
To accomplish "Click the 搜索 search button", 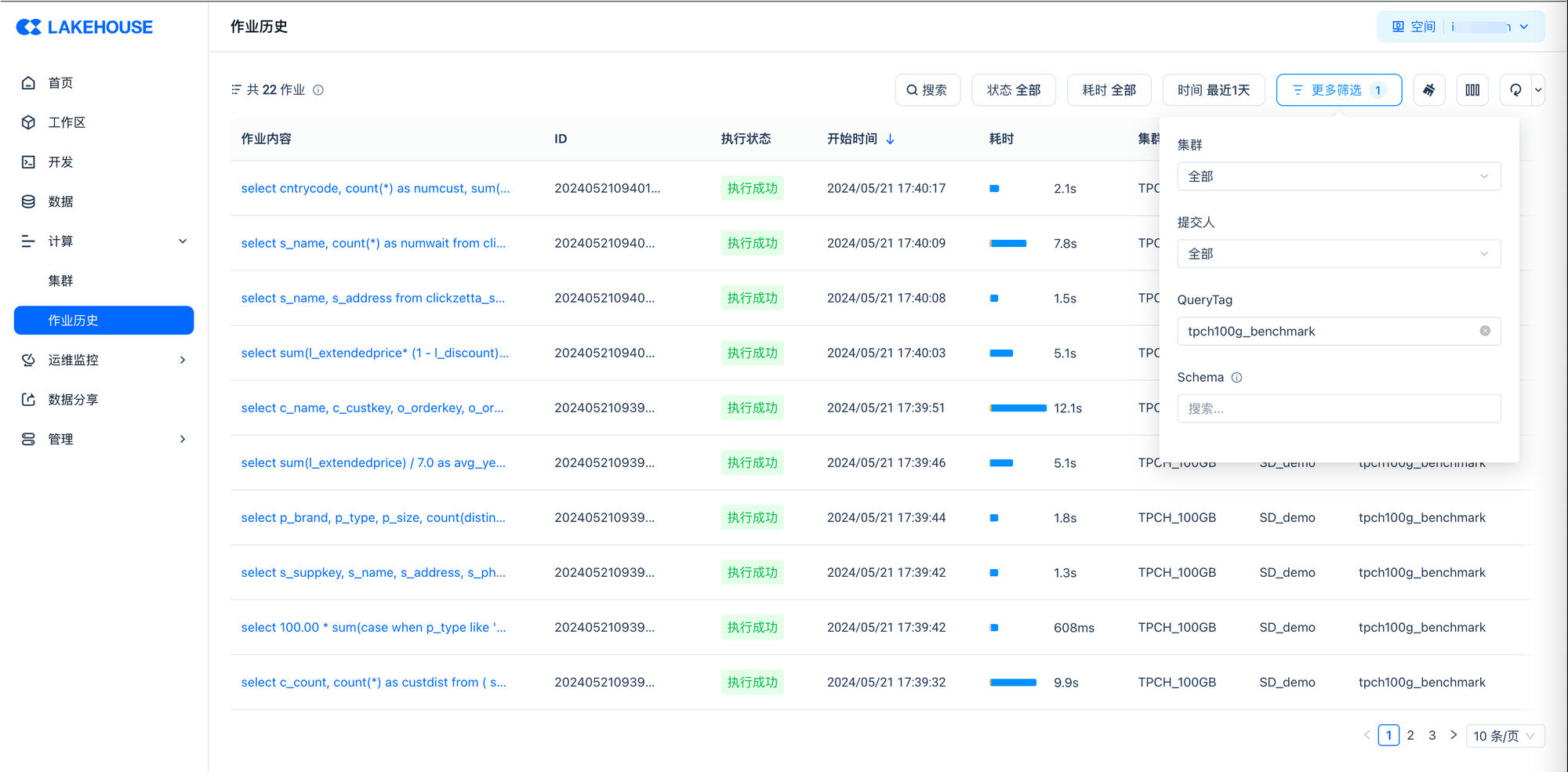I will click(x=927, y=90).
